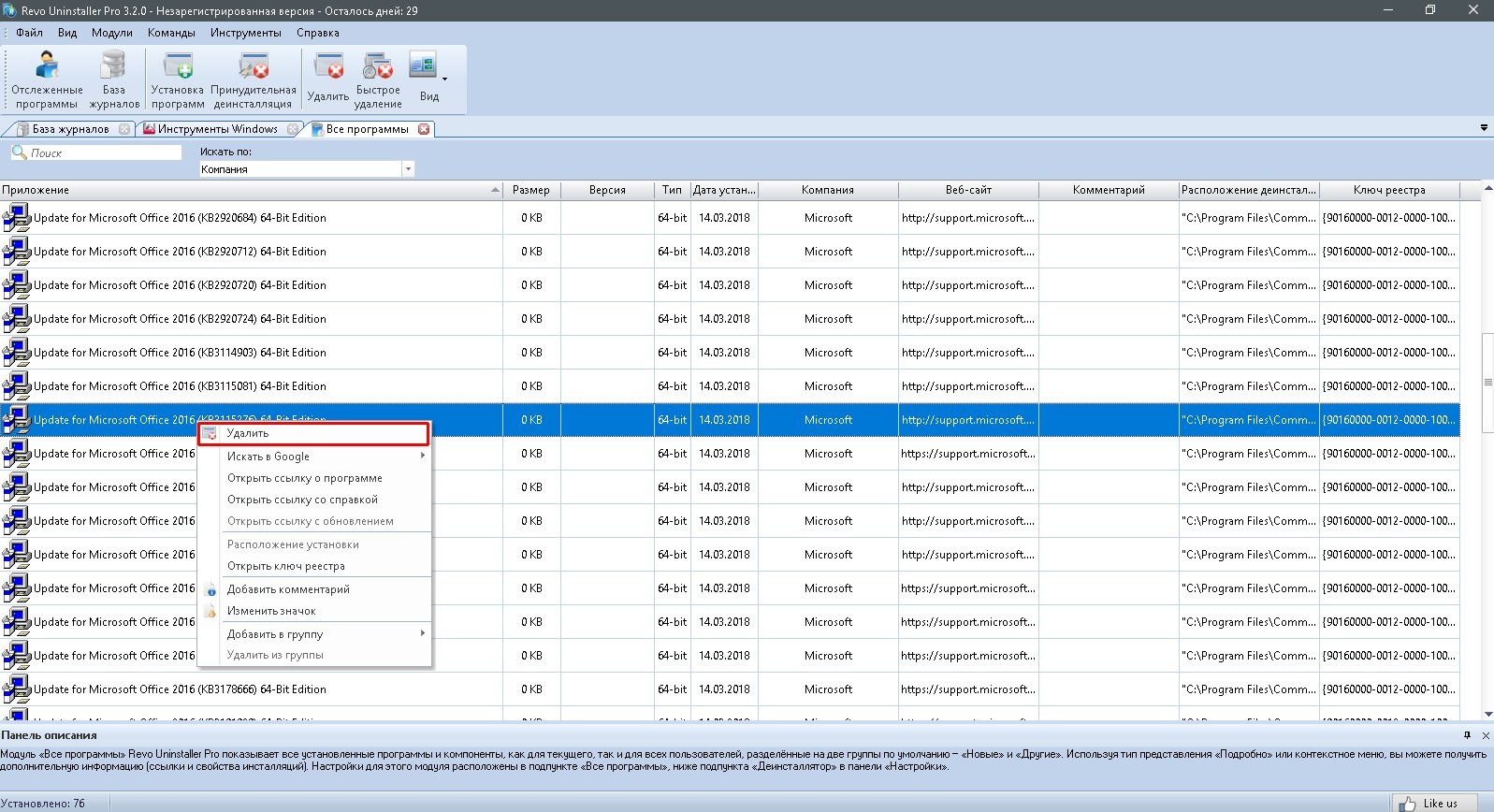This screenshot has height=812, width=1494.
Task: Choose Открыть ключ реестра menu item
Action: tap(313, 566)
